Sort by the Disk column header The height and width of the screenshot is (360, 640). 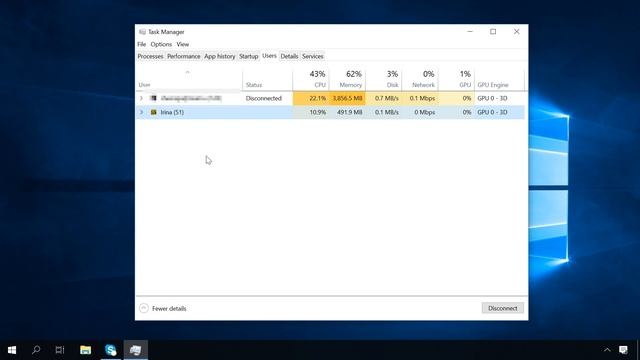point(384,79)
